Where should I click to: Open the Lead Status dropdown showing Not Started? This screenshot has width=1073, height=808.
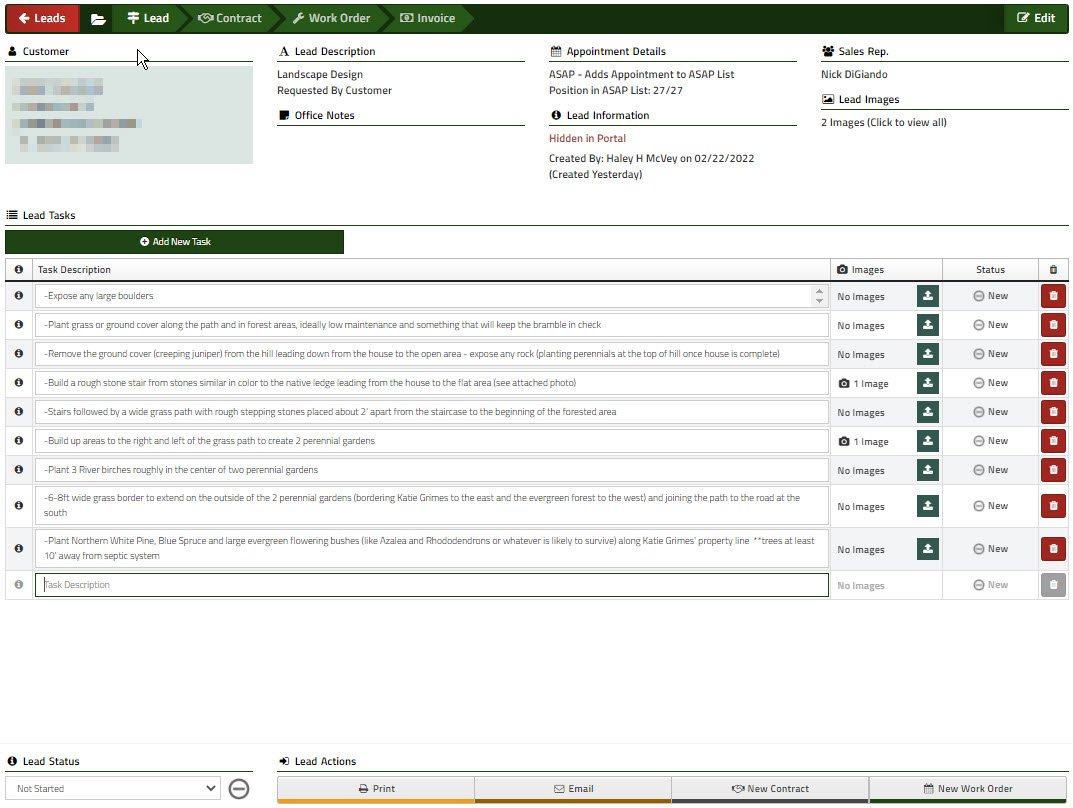coord(113,788)
